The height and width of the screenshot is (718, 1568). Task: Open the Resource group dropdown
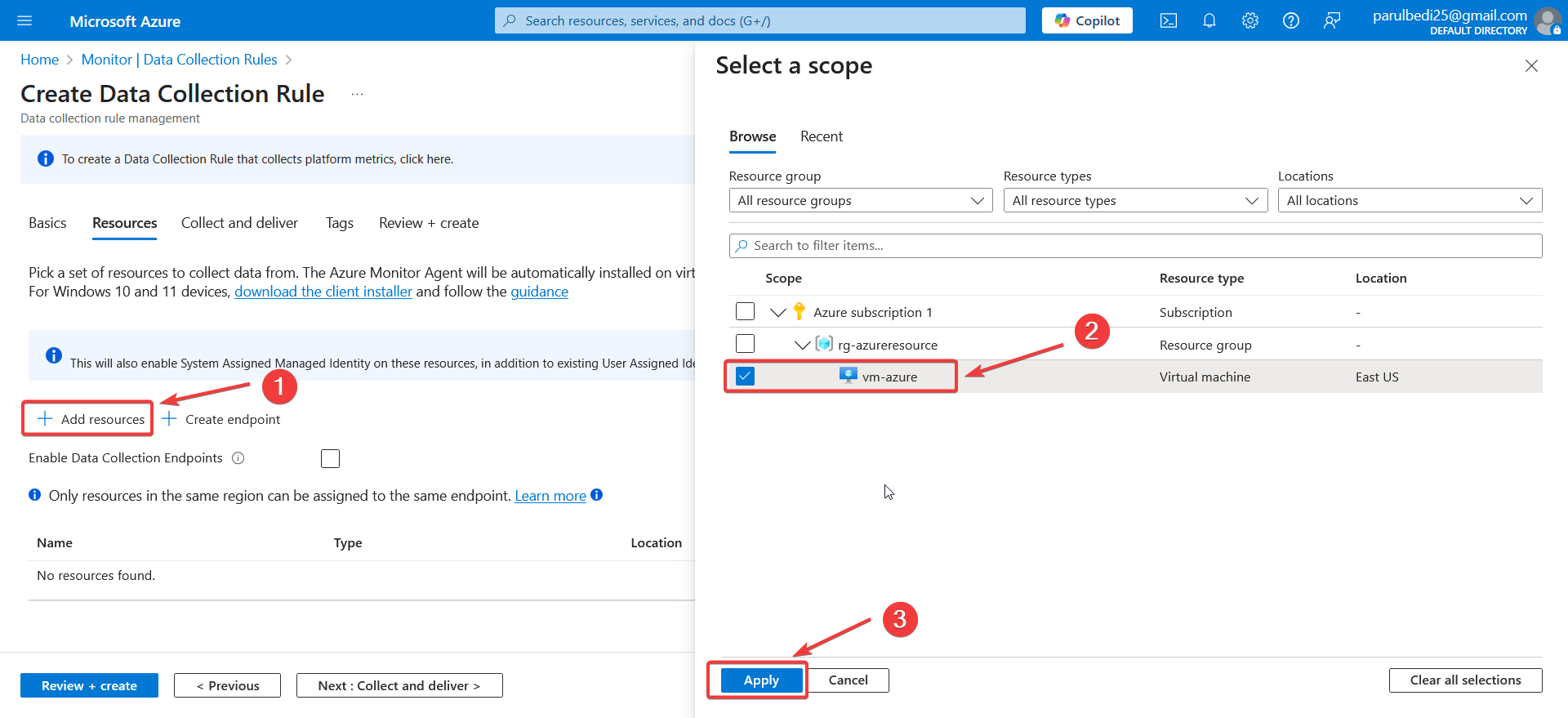tap(861, 200)
